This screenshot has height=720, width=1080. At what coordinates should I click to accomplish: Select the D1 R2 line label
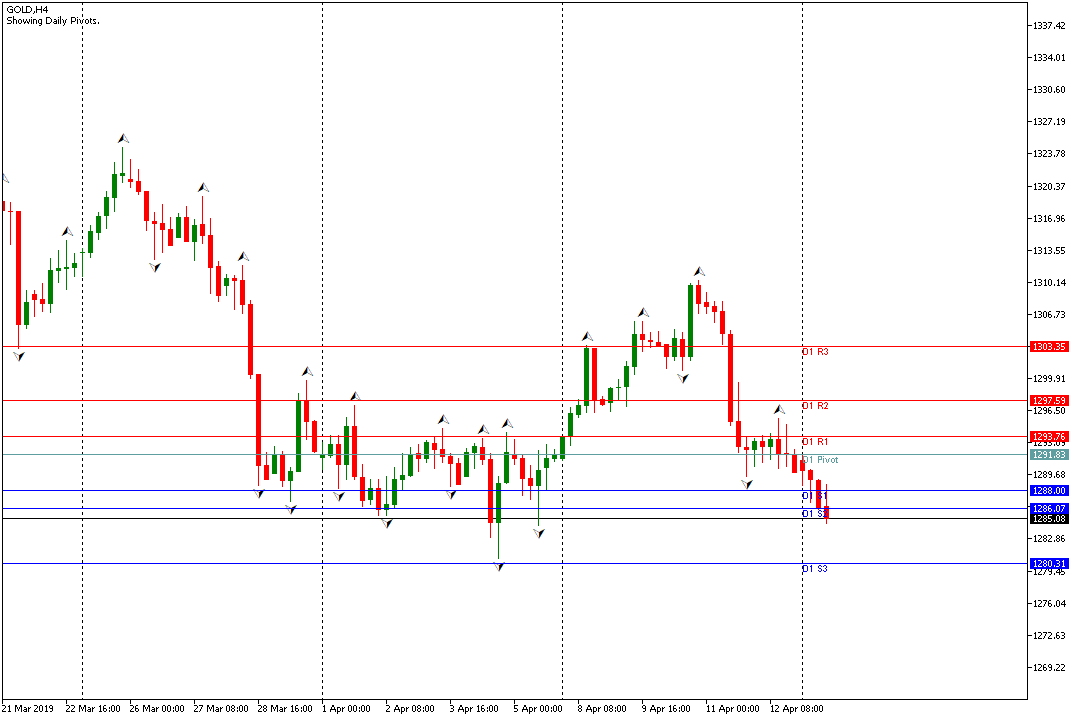pyautogui.click(x=815, y=406)
